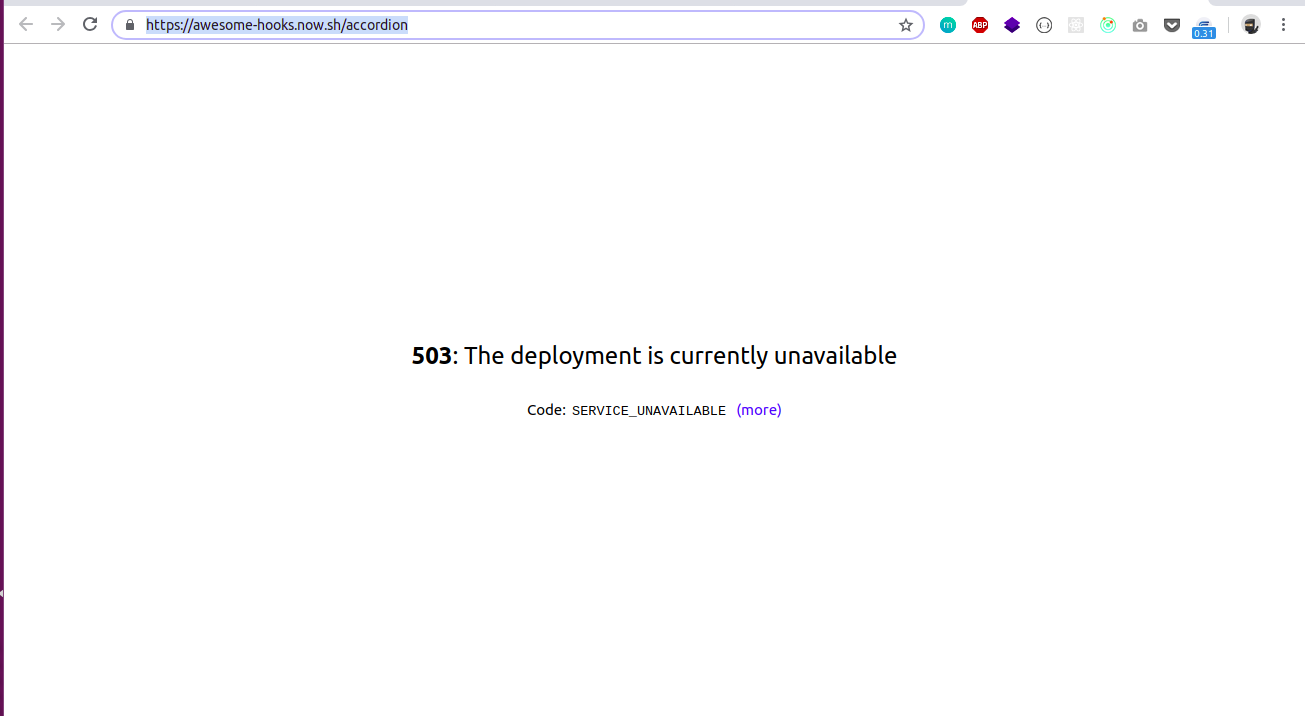This screenshot has width=1305, height=716.
Task: Bookmark the page with the star
Action: coord(906,24)
